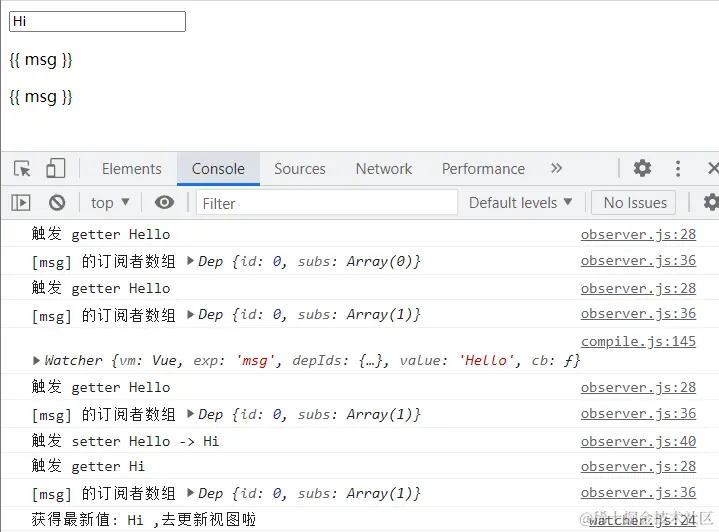Open the Sources tab
The height and width of the screenshot is (532, 719).
[x=300, y=169]
